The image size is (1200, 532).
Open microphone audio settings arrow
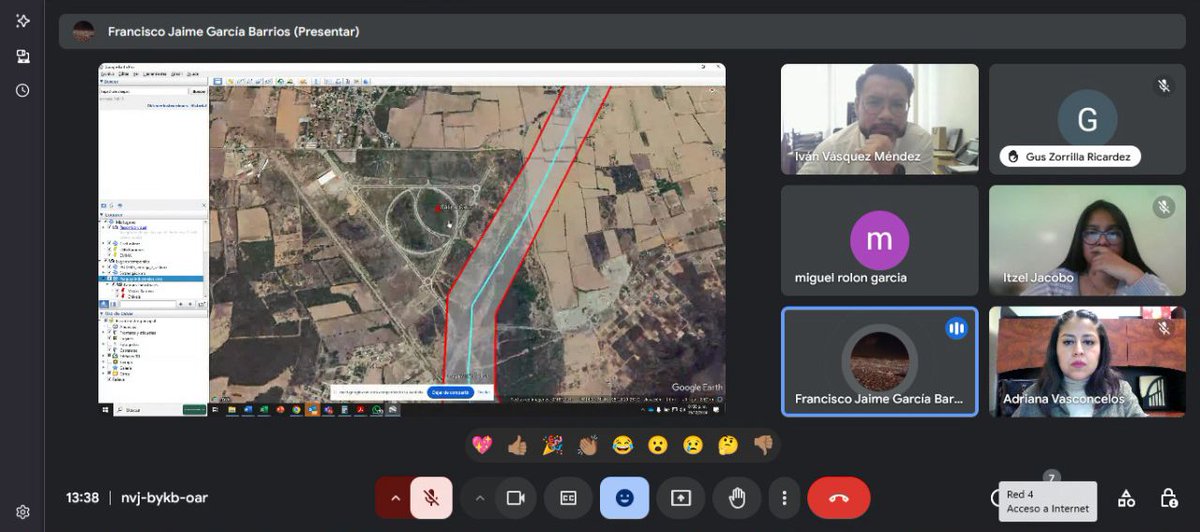[395, 498]
